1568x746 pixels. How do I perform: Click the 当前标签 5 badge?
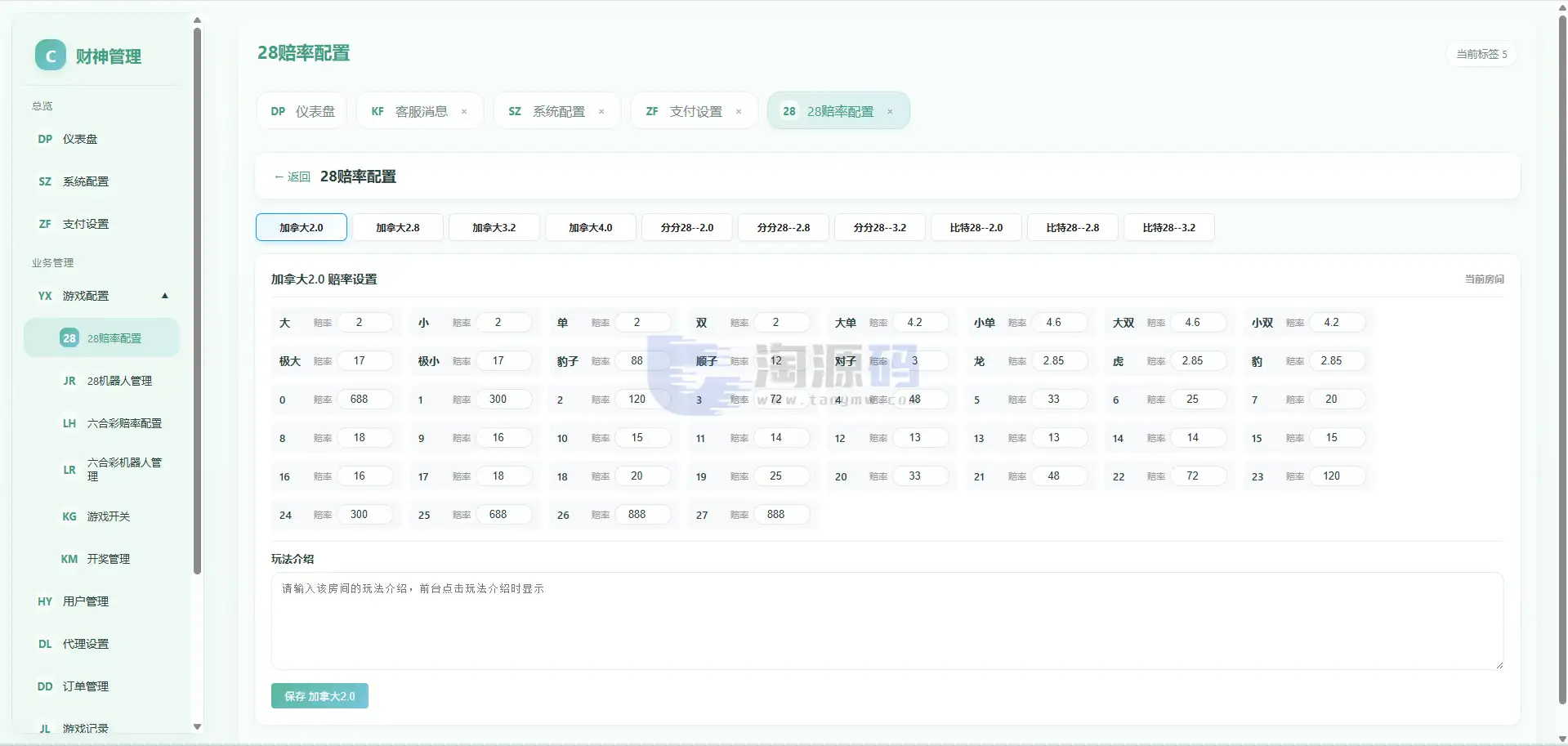pos(1481,54)
